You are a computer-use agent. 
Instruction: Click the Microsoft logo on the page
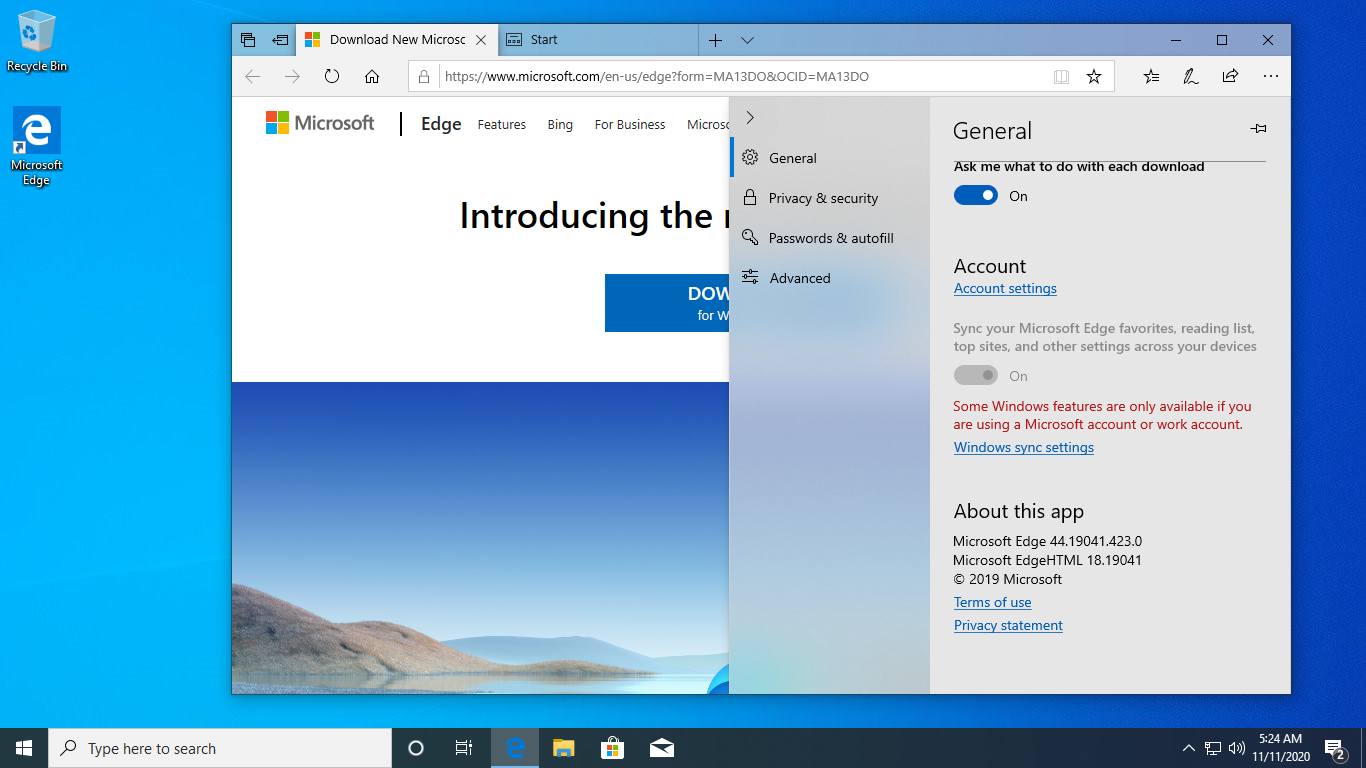(x=320, y=123)
